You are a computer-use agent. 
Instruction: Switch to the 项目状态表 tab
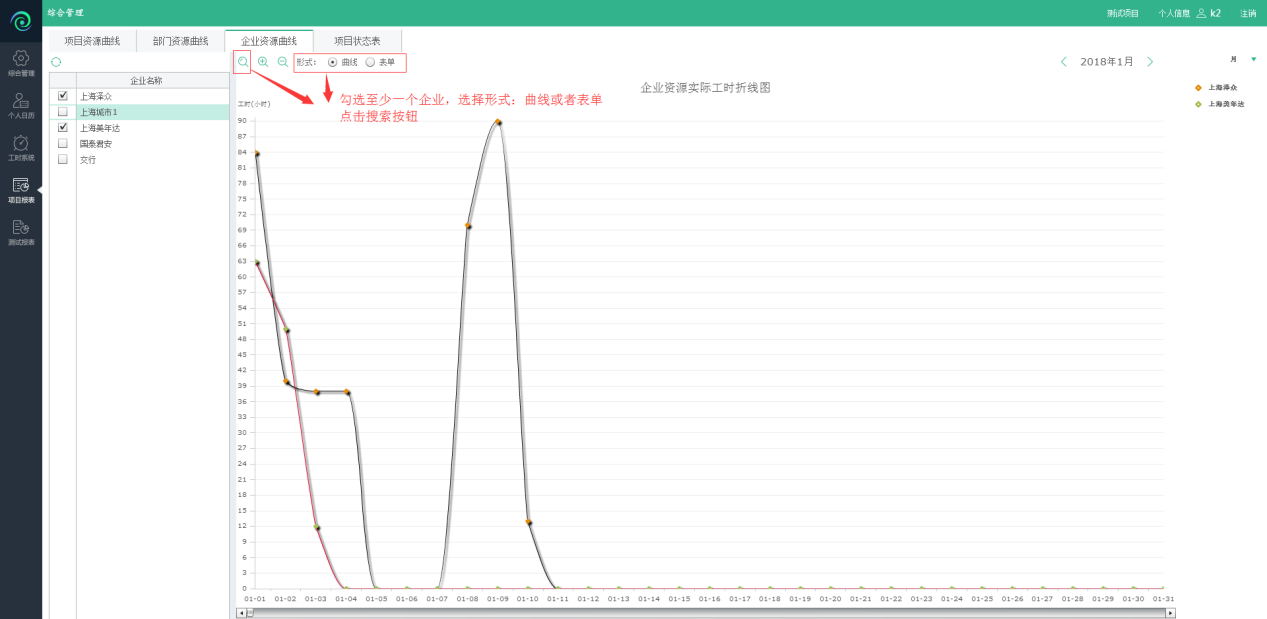point(357,41)
